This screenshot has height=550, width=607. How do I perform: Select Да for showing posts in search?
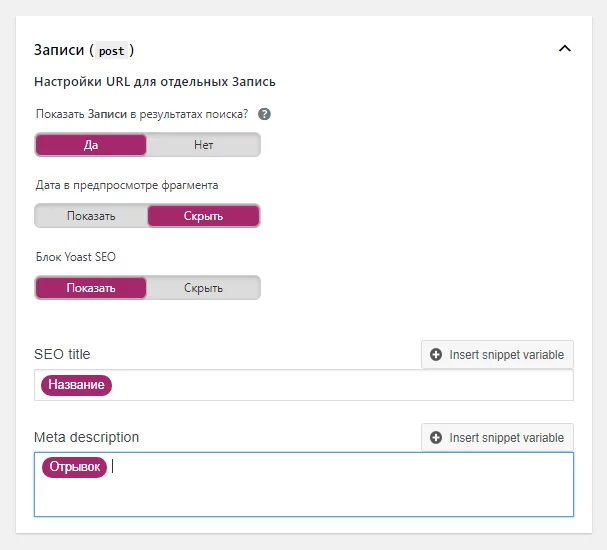click(x=91, y=145)
